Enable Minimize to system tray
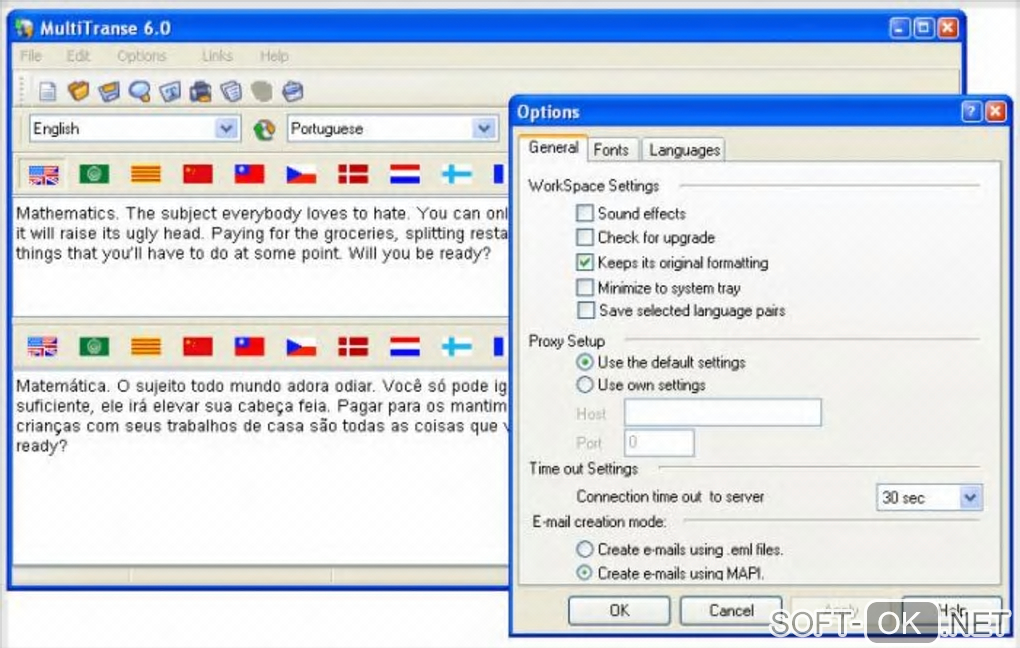 point(585,288)
